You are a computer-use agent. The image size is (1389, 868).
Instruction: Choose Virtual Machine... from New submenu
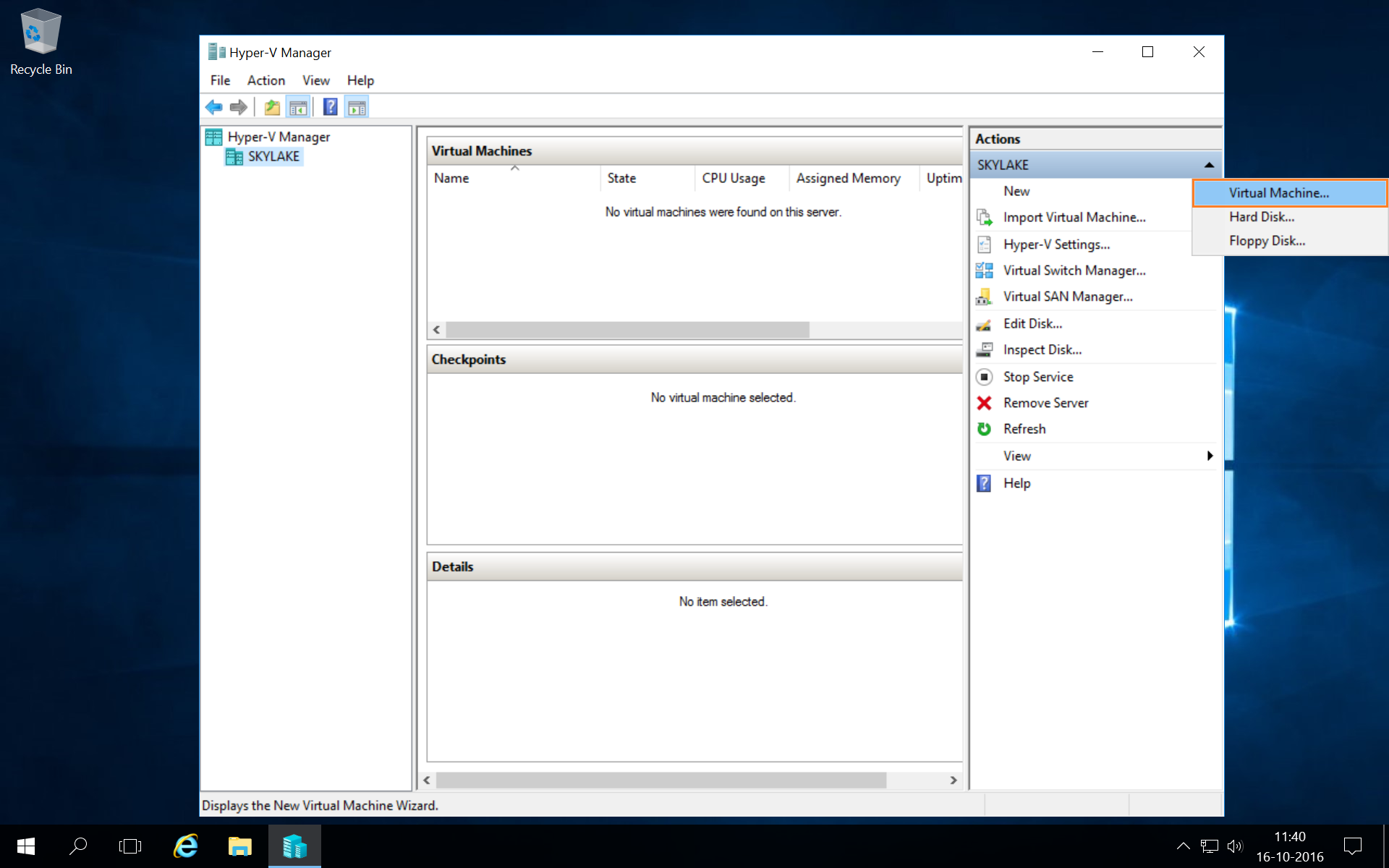coord(1290,193)
